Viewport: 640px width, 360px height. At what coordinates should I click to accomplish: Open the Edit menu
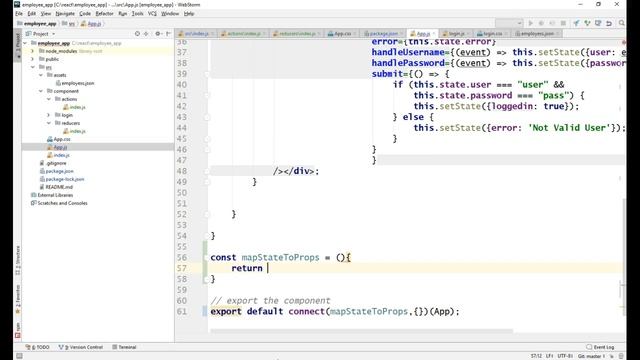(31, 13)
